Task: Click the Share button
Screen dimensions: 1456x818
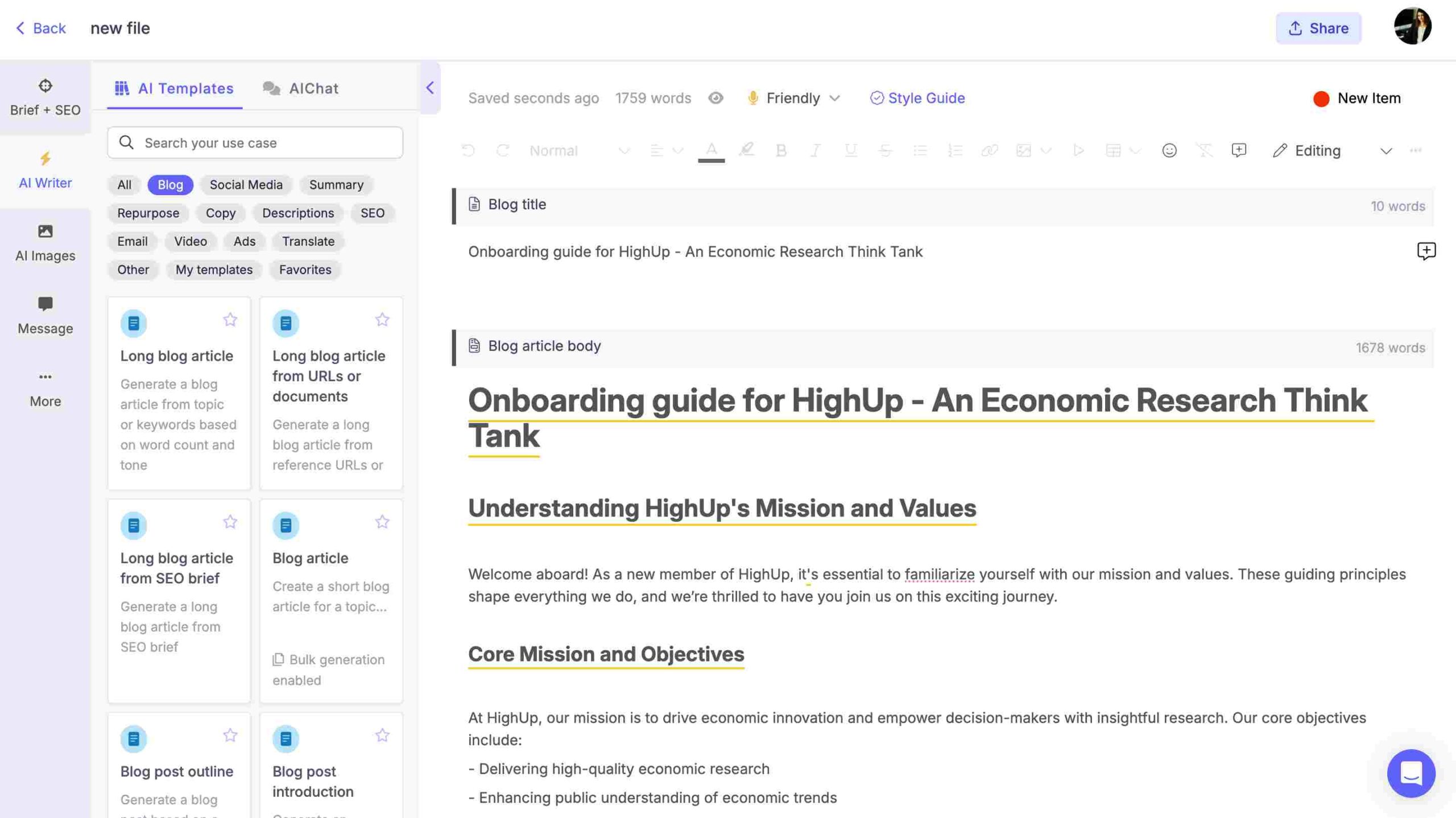Action: (x=1318, y=28)
